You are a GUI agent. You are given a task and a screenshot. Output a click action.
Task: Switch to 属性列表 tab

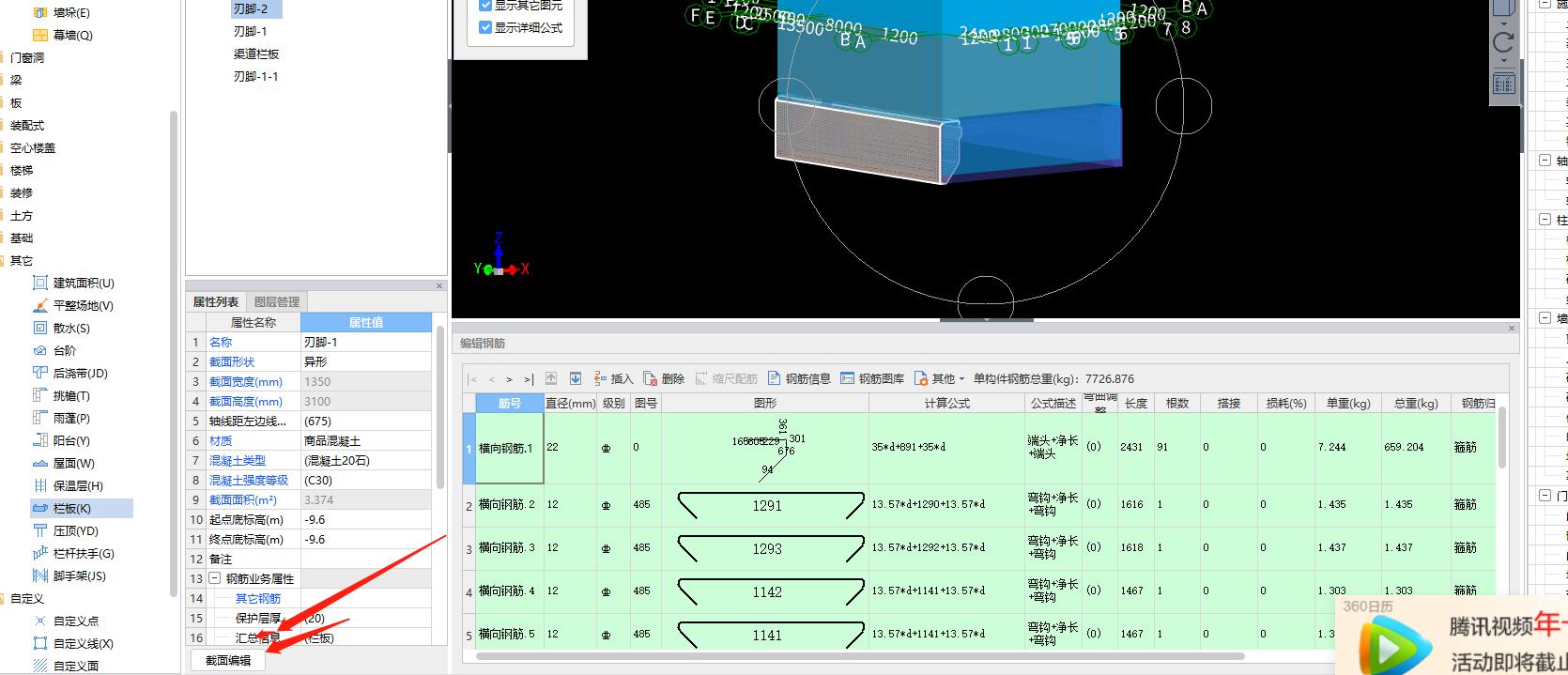pos(216,301)
